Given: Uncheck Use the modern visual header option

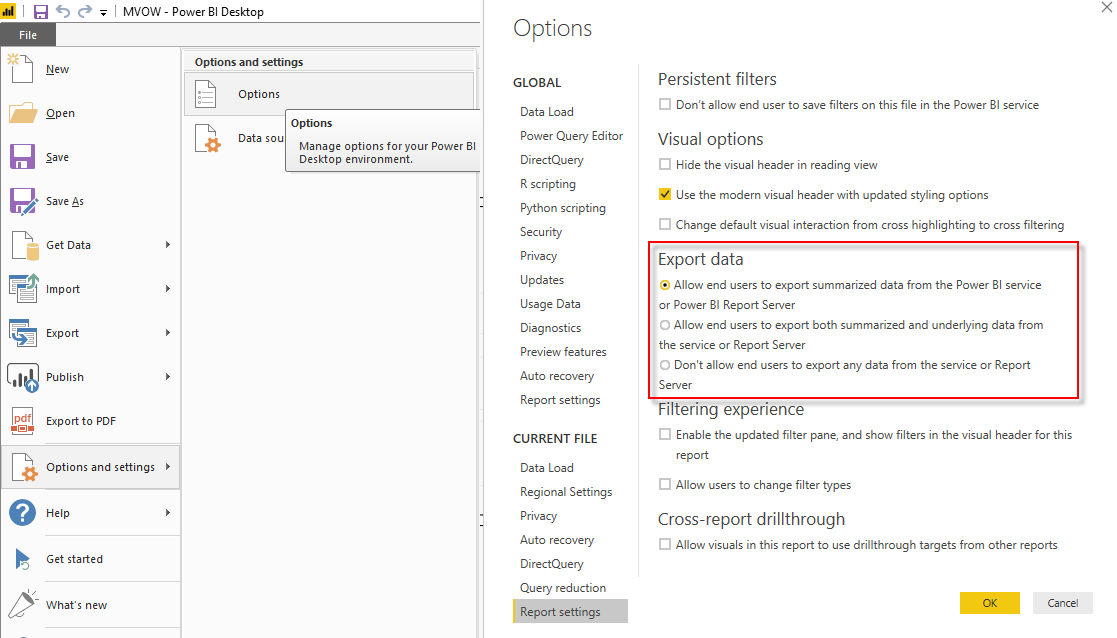Looking at the screenshot, I should [x=665, y=194].
